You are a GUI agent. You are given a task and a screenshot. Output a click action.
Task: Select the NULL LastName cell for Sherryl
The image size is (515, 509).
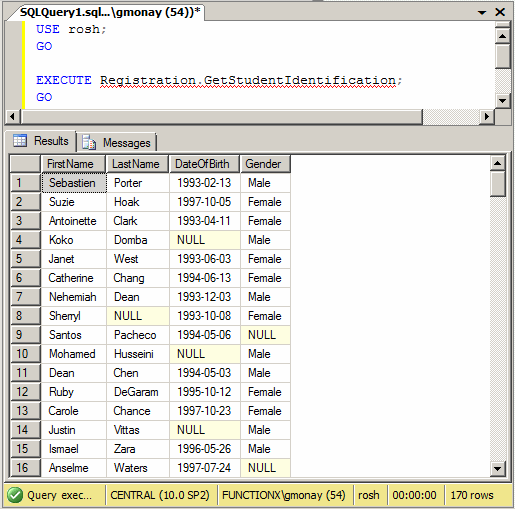(138, 316)
